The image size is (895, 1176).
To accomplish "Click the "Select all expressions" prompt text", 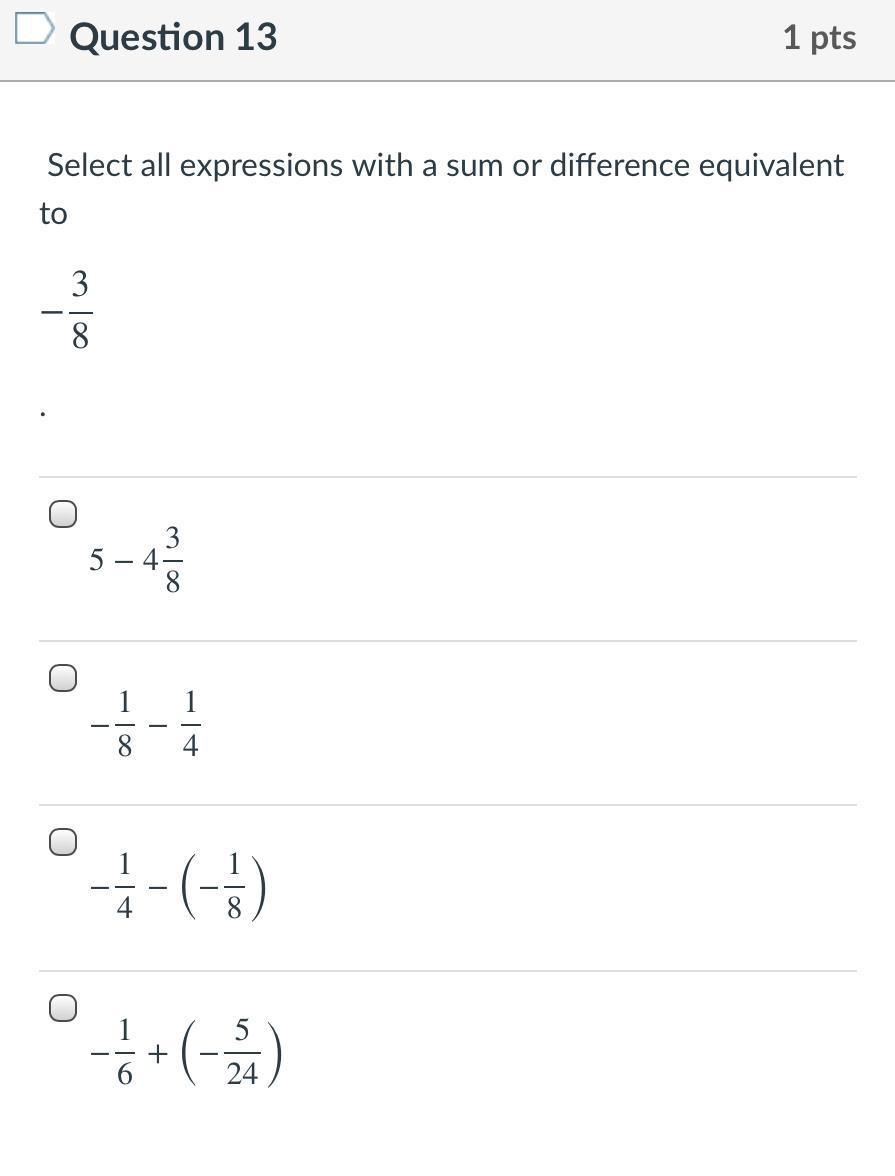I will coord(445,165).
